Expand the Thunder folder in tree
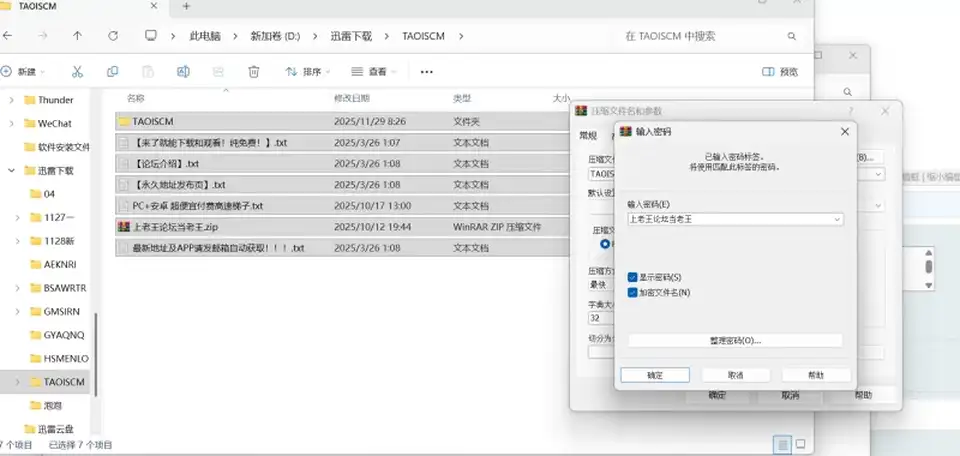Screen dimensions: 960x456 tap(12, 100)
